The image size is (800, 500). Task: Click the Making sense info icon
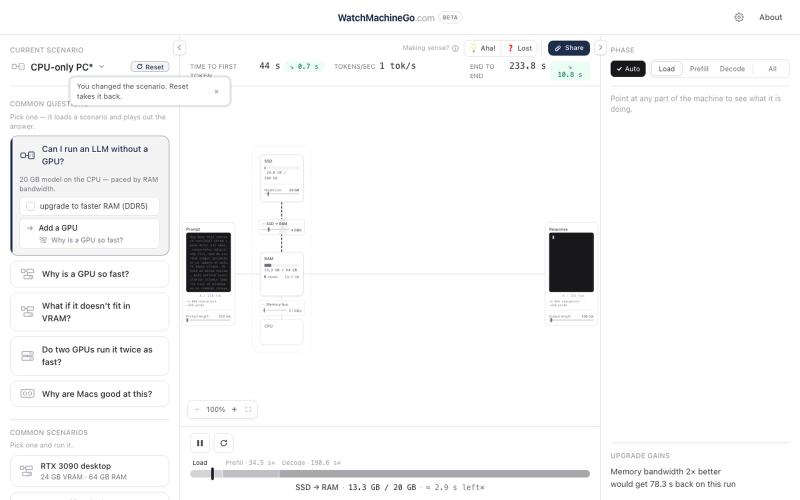point(455,48)
